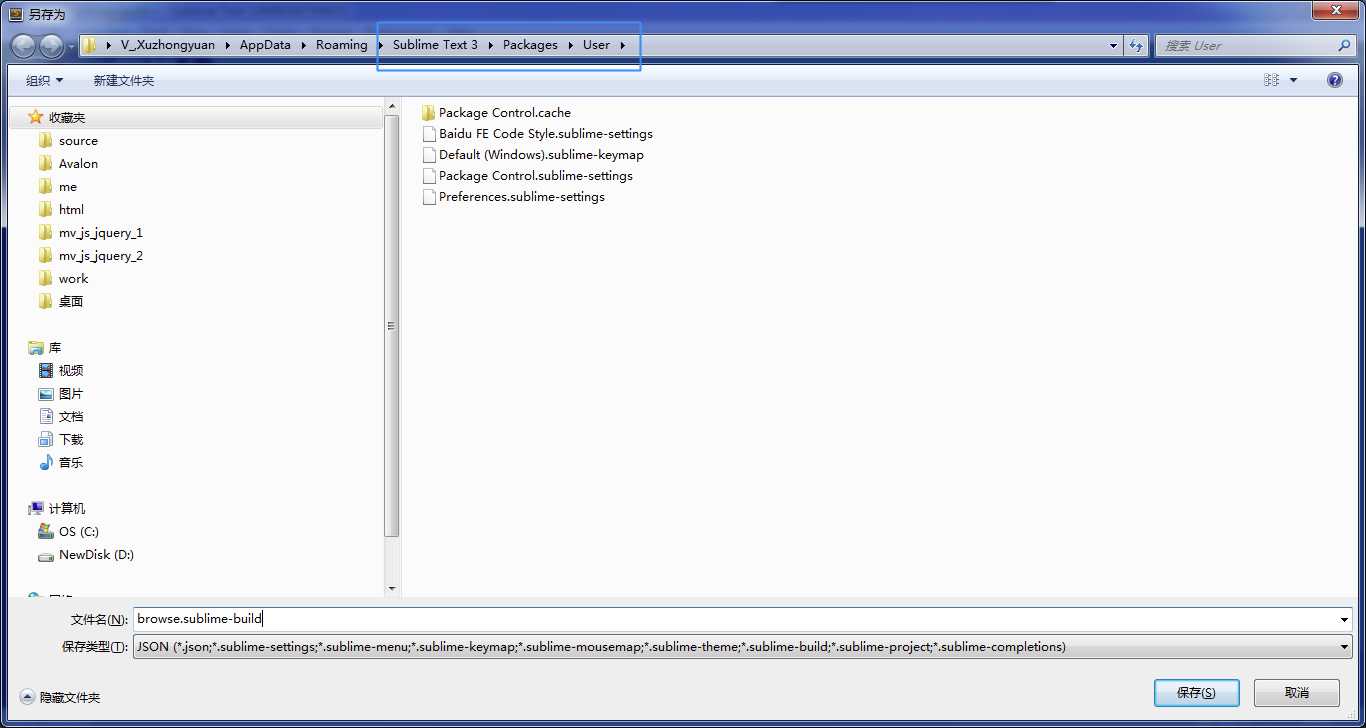
Task: Open the work favorite folder
Action: click(73, 279)
